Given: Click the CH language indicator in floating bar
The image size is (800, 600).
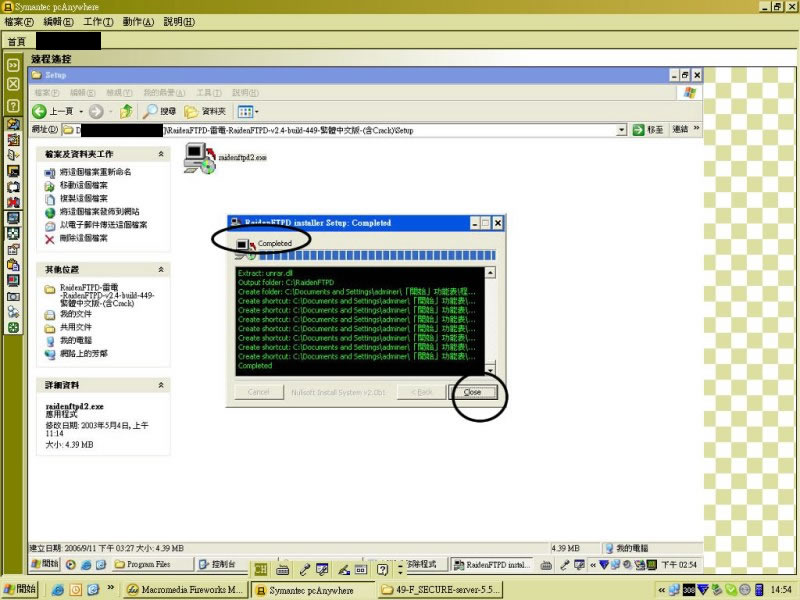Looking at the screenshot, I should coord(261,569).
